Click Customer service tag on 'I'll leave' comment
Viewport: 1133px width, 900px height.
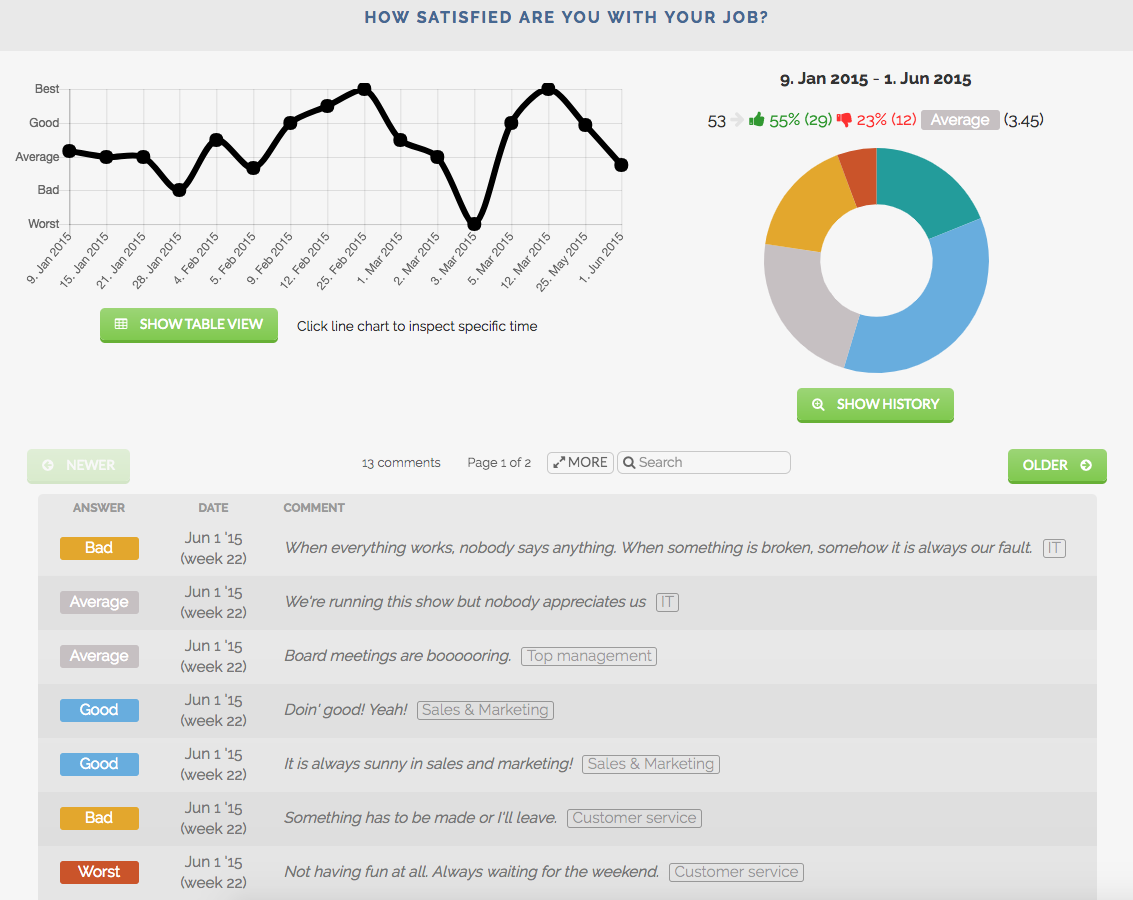pyautogui.click(x=634, y=818)
